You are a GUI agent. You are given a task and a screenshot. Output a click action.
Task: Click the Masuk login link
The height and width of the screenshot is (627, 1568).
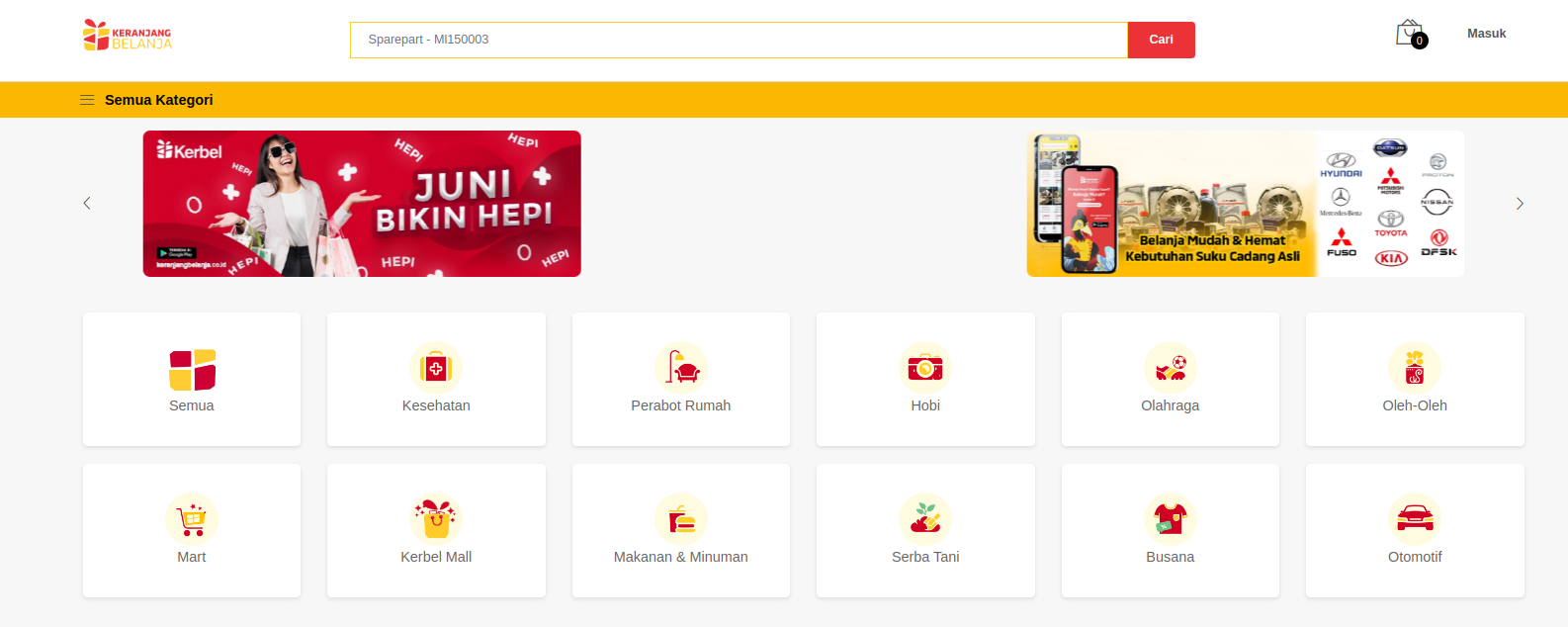pyautogui.click(x=1486, y=34)
